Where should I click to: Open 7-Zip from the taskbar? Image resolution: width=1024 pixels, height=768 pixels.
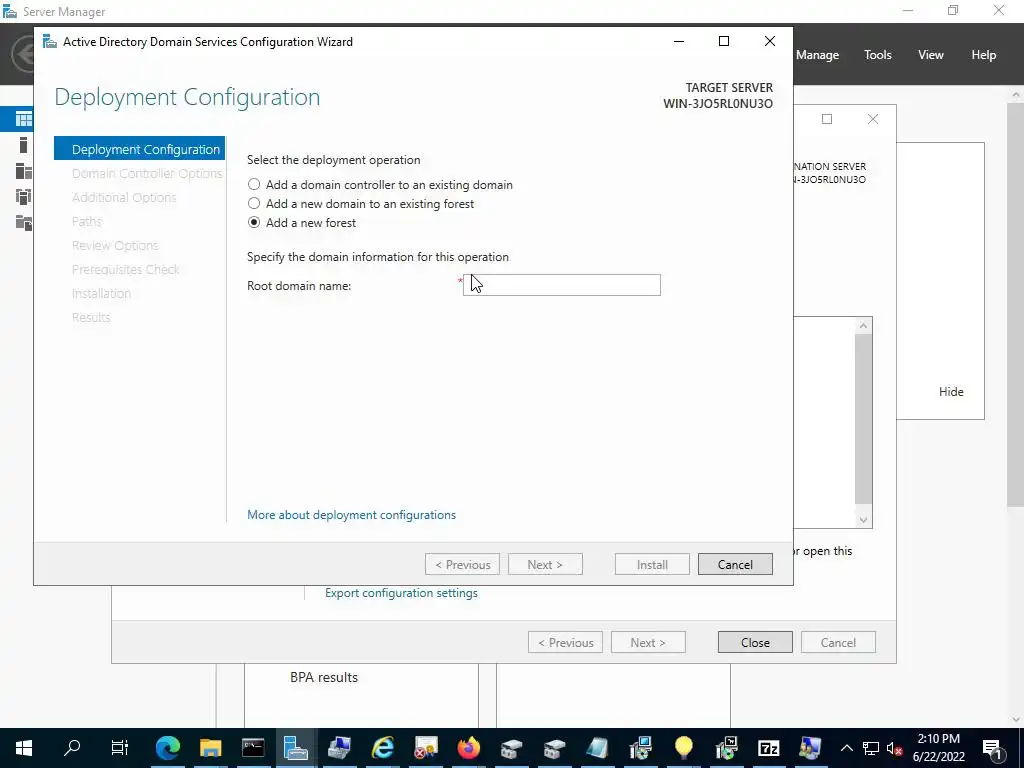[x=769, y=748]
